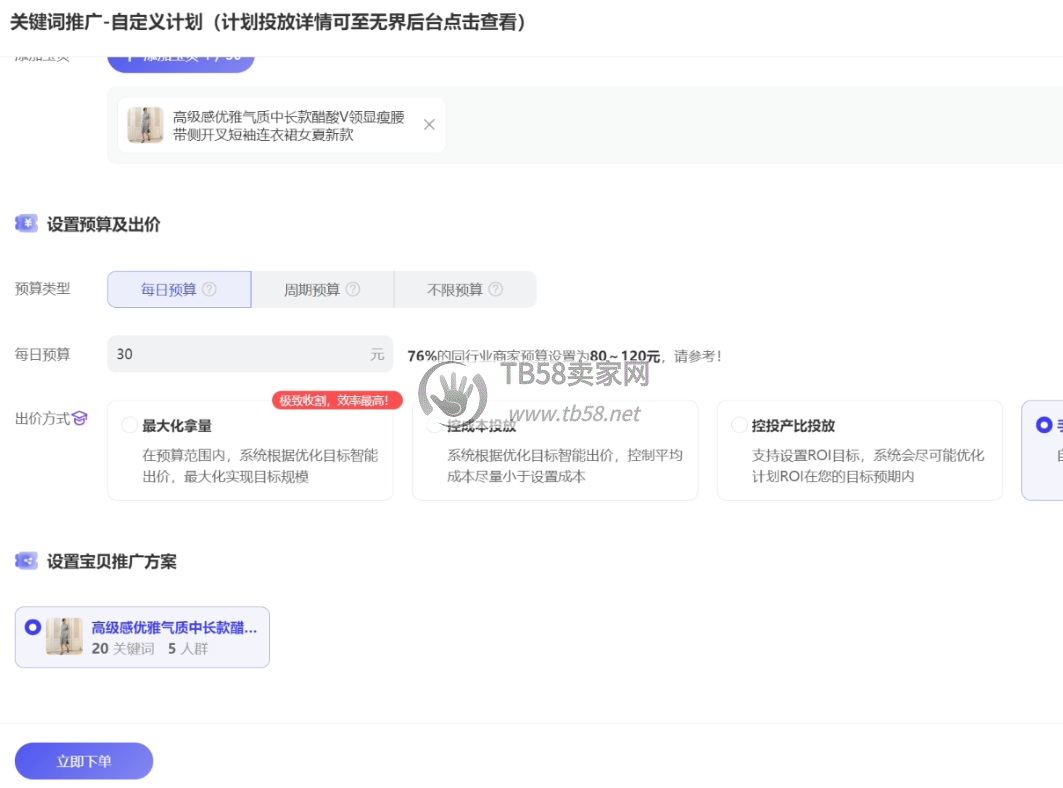Remove the added dress product with the × icon
This screenshot has height=788, width=1063.
(428, 124)
